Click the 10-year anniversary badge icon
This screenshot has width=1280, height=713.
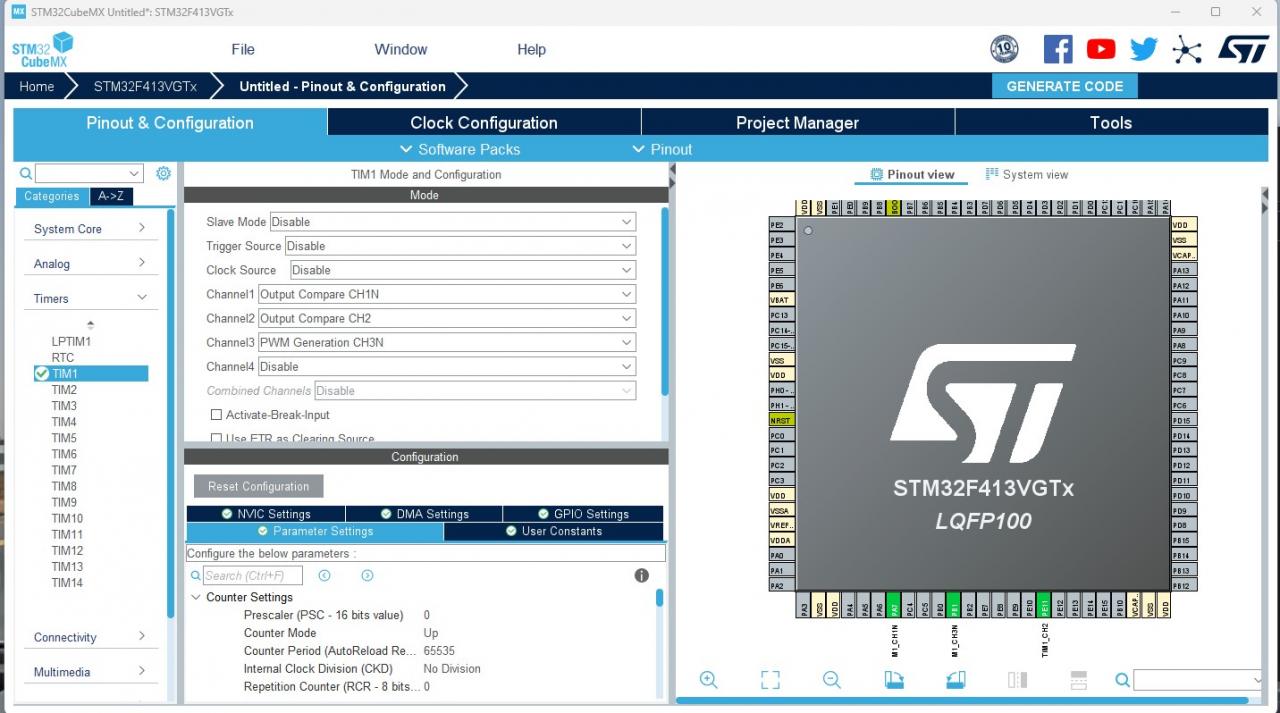1004,49
